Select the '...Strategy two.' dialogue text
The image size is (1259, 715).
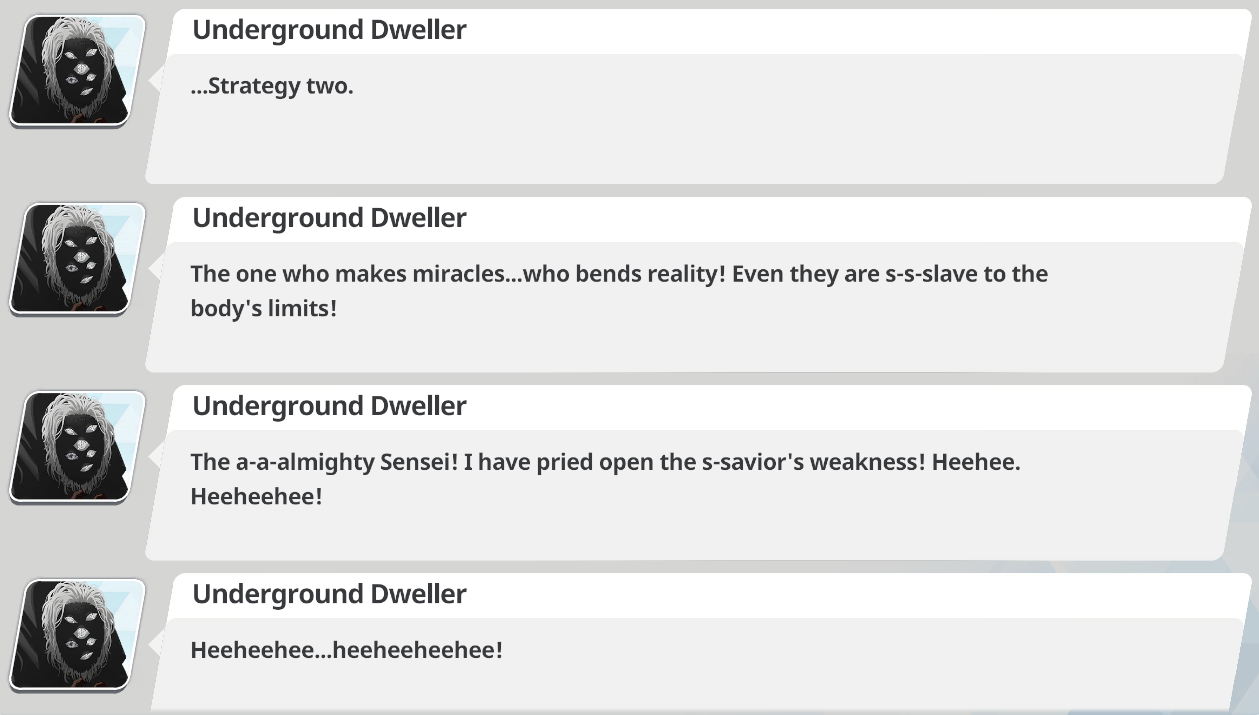pyautogui.click(x=272, y=86)
